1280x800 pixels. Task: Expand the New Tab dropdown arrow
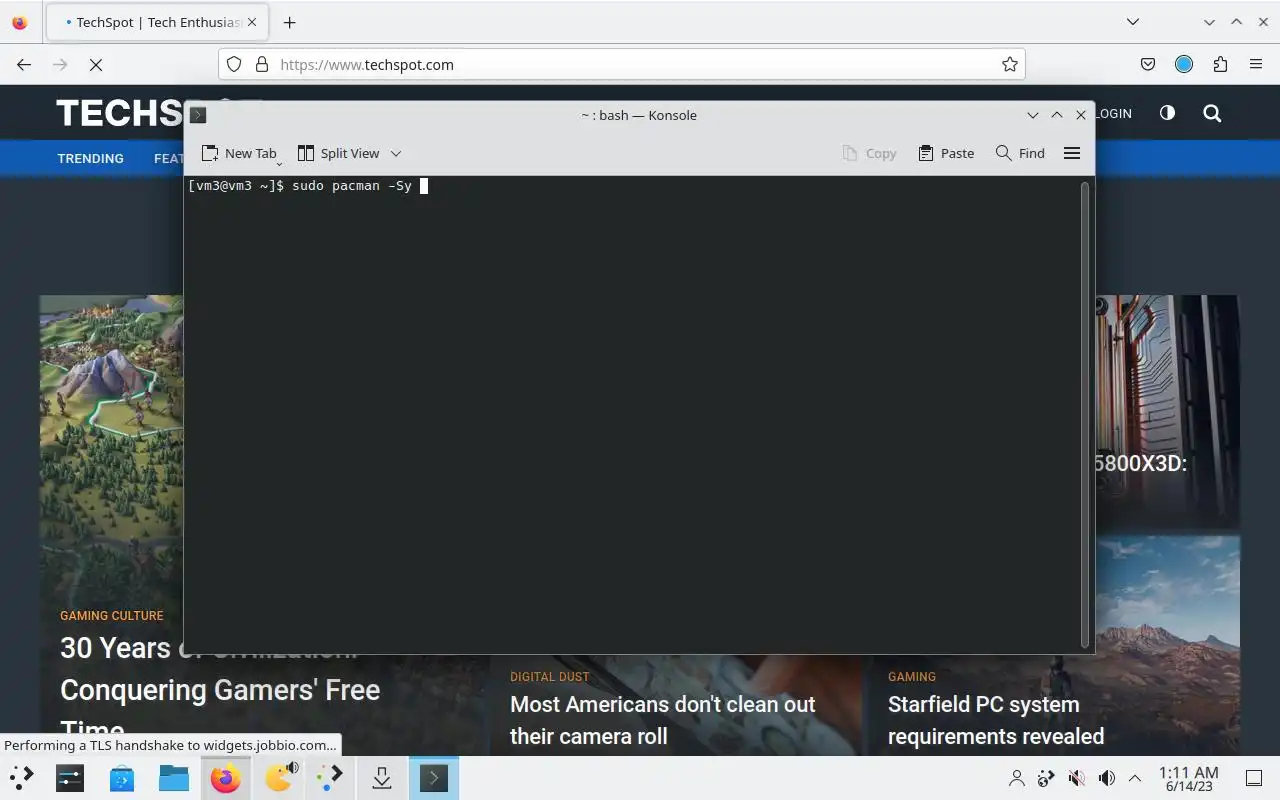tap(279, 162)
